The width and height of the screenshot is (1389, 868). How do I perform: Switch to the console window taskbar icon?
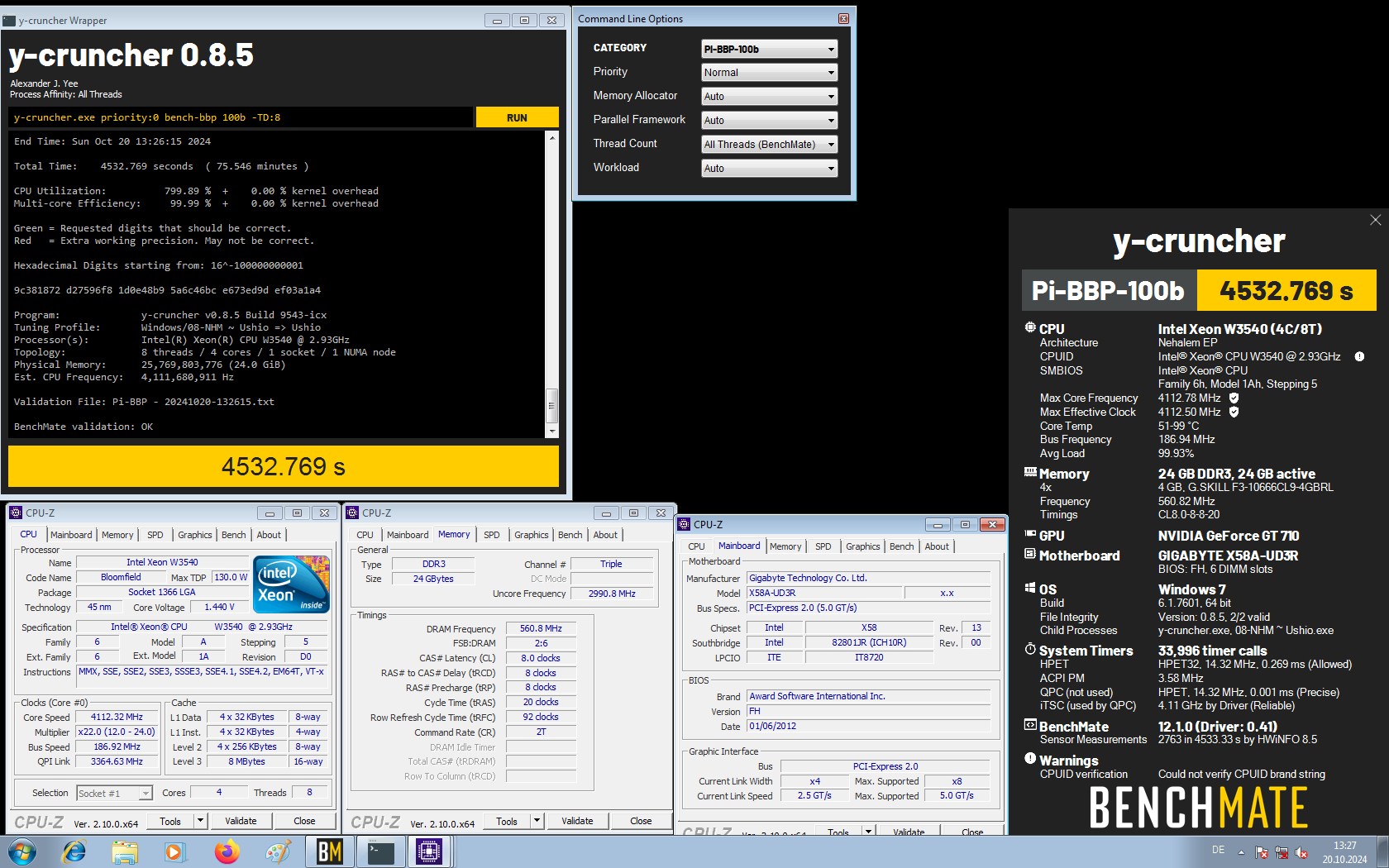pyautogui.click(x=380, y=851)
